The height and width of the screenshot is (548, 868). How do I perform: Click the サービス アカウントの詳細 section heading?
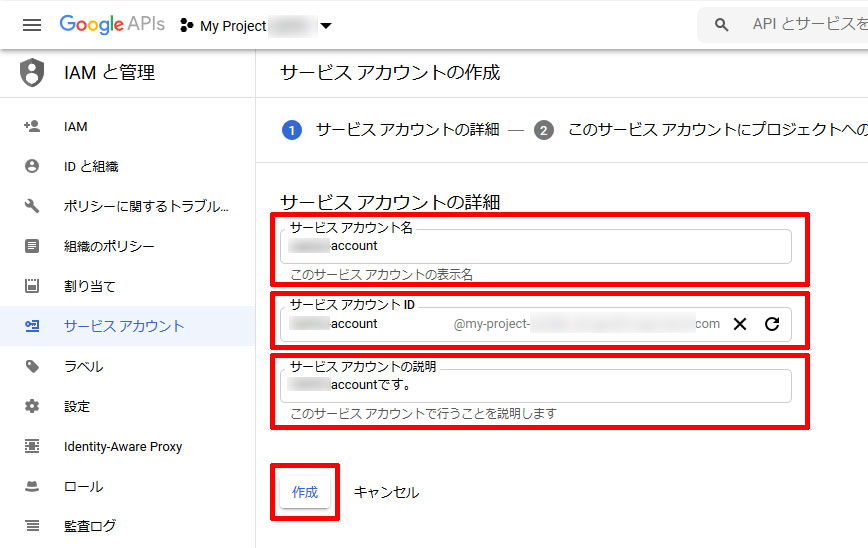[390, 202]
